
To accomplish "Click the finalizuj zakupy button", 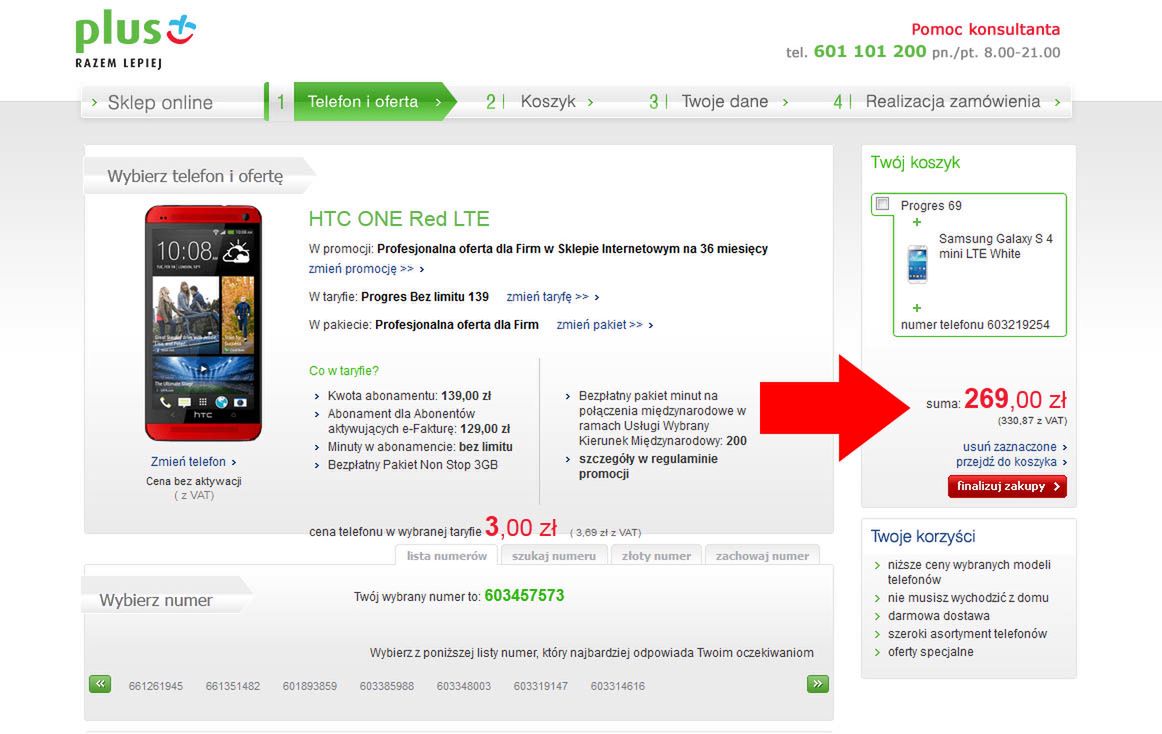I will pyautogui.click(x=1007, y=486).
